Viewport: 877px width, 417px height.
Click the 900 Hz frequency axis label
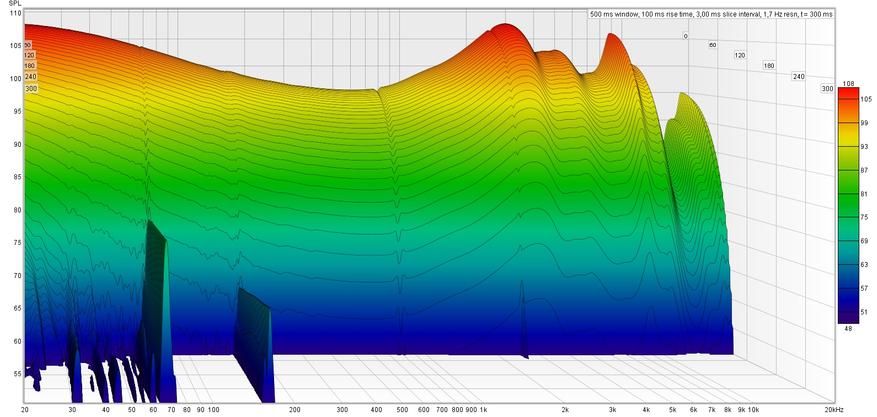471,410
